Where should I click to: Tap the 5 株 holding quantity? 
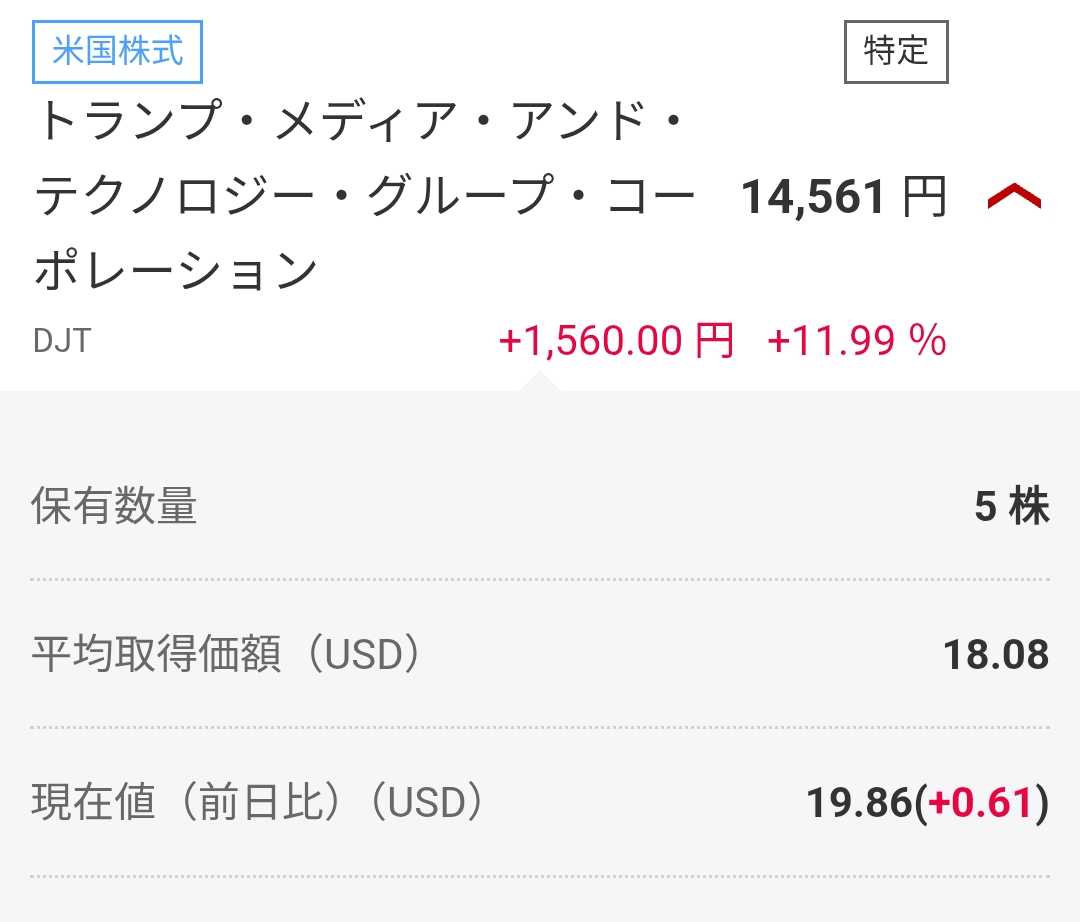[x=1011, y=507]
